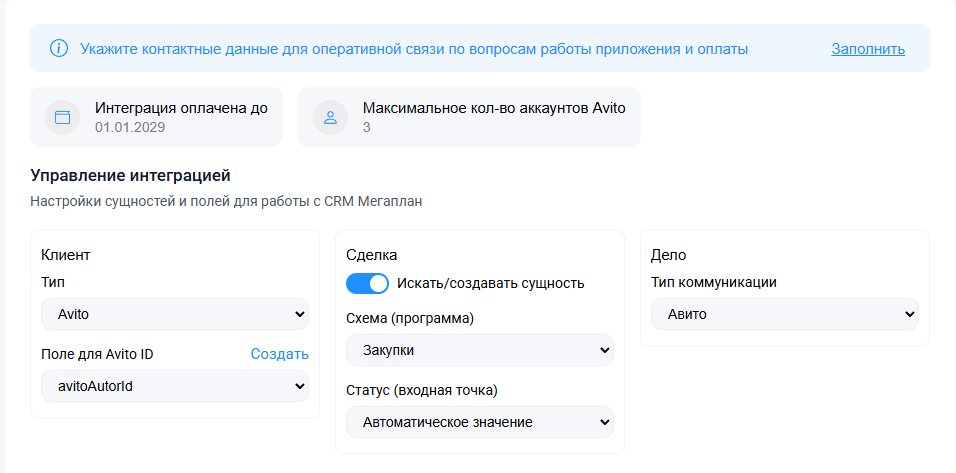Viewport: 956px width, 473px height.
Task: Click the Максимальное кол-во аккаунтов Avito card
Action: click(469, 117)
